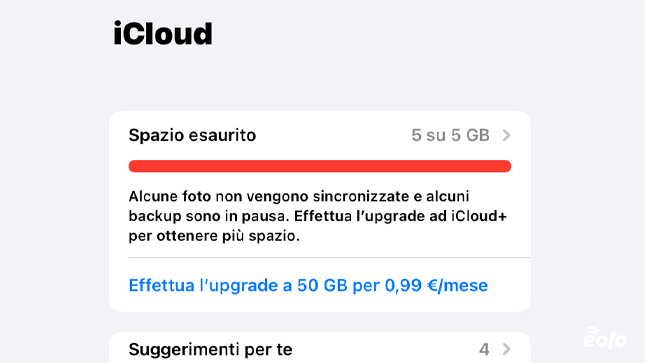
Task: Open the Suggerimenti per te row
Action: click(x=320, y=349)
